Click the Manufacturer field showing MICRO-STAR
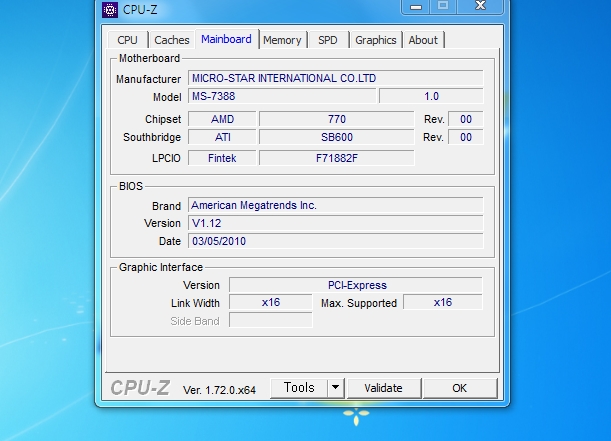This screenshot has width=611, height=441. pyautogui.click(x=335, y=78)
